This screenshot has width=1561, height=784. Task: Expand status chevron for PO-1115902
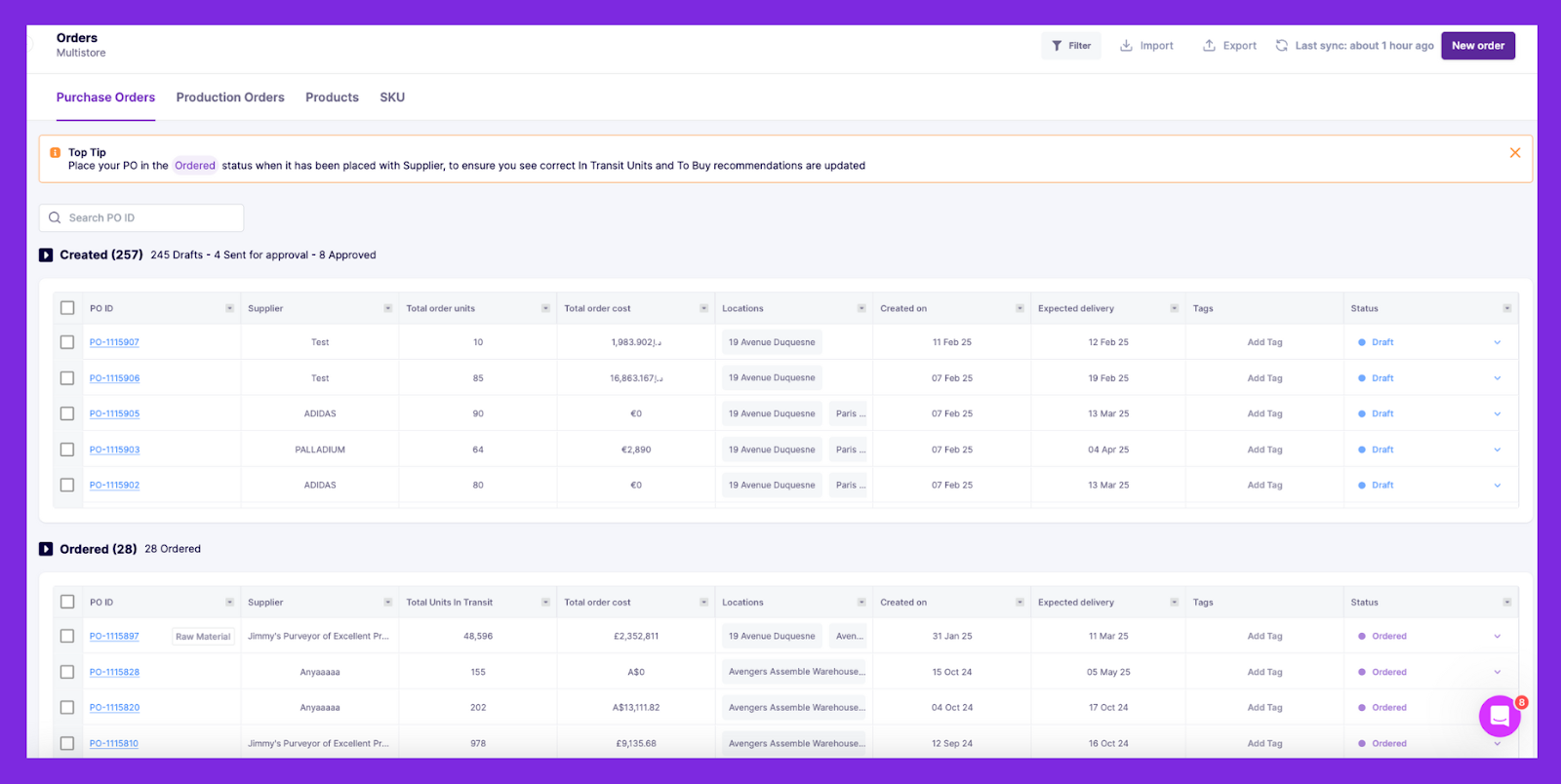click(x=1498, y=485)
